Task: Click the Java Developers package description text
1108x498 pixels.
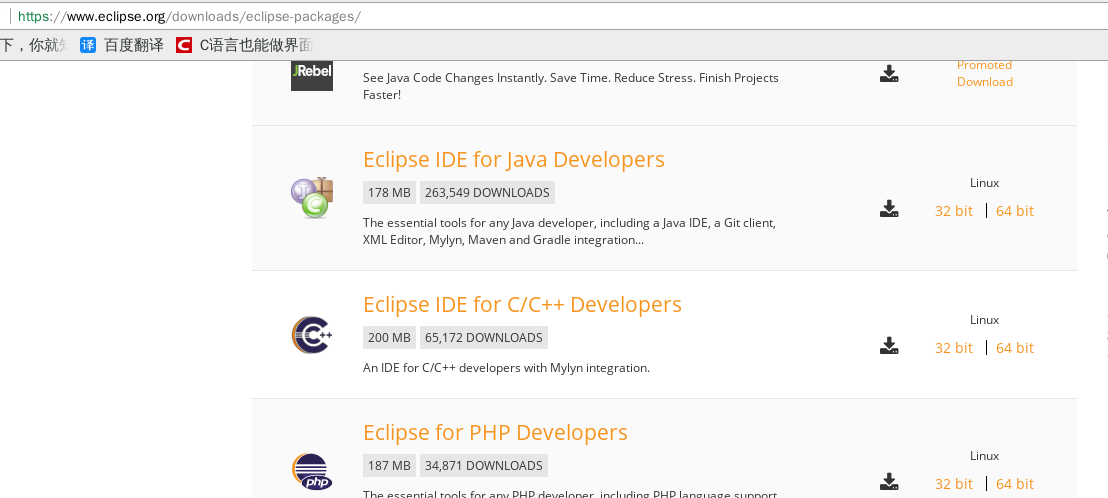Action: (570, 232)
